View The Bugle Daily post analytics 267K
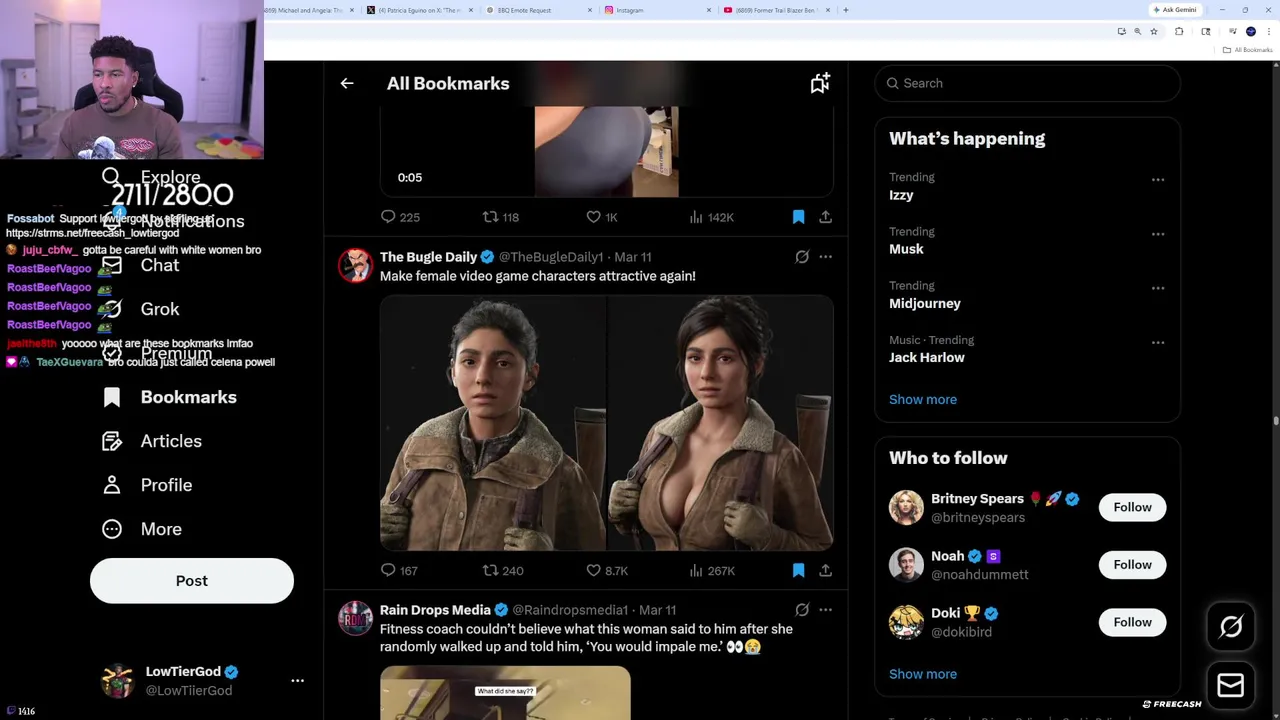1280x720 pixels. tap(712, 570)
